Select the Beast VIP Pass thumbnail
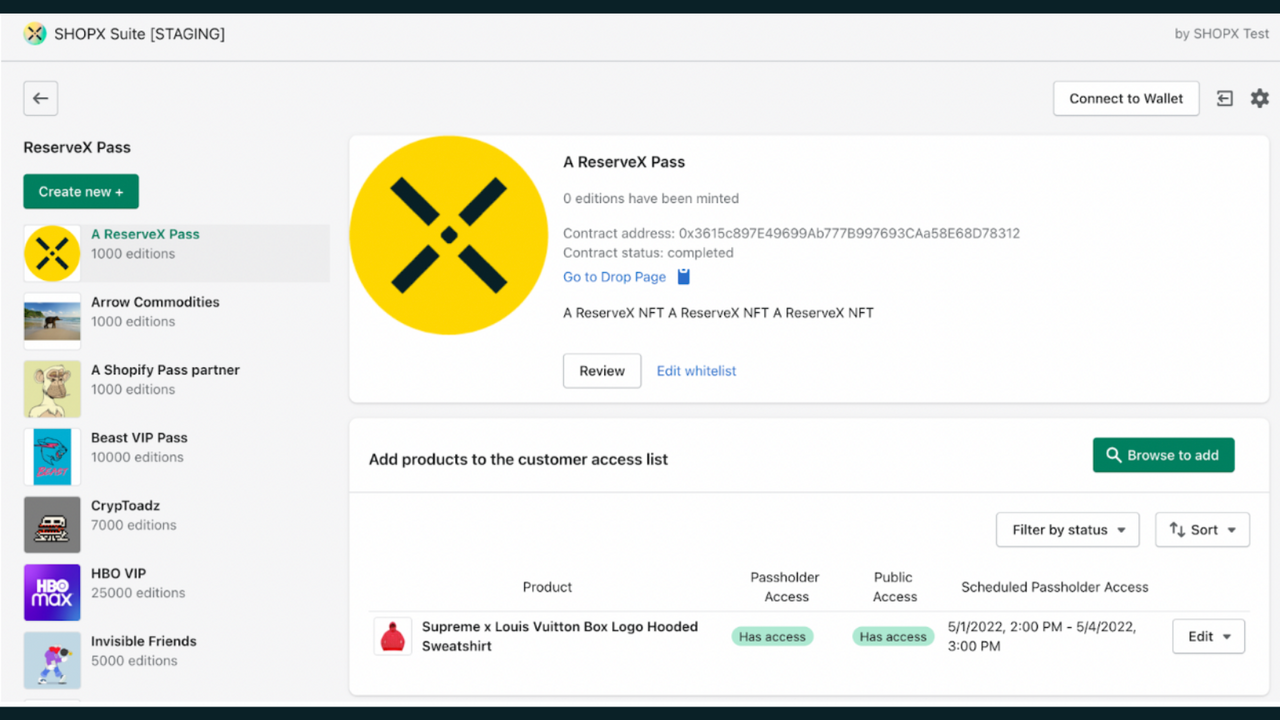 [x=52, y=457]
